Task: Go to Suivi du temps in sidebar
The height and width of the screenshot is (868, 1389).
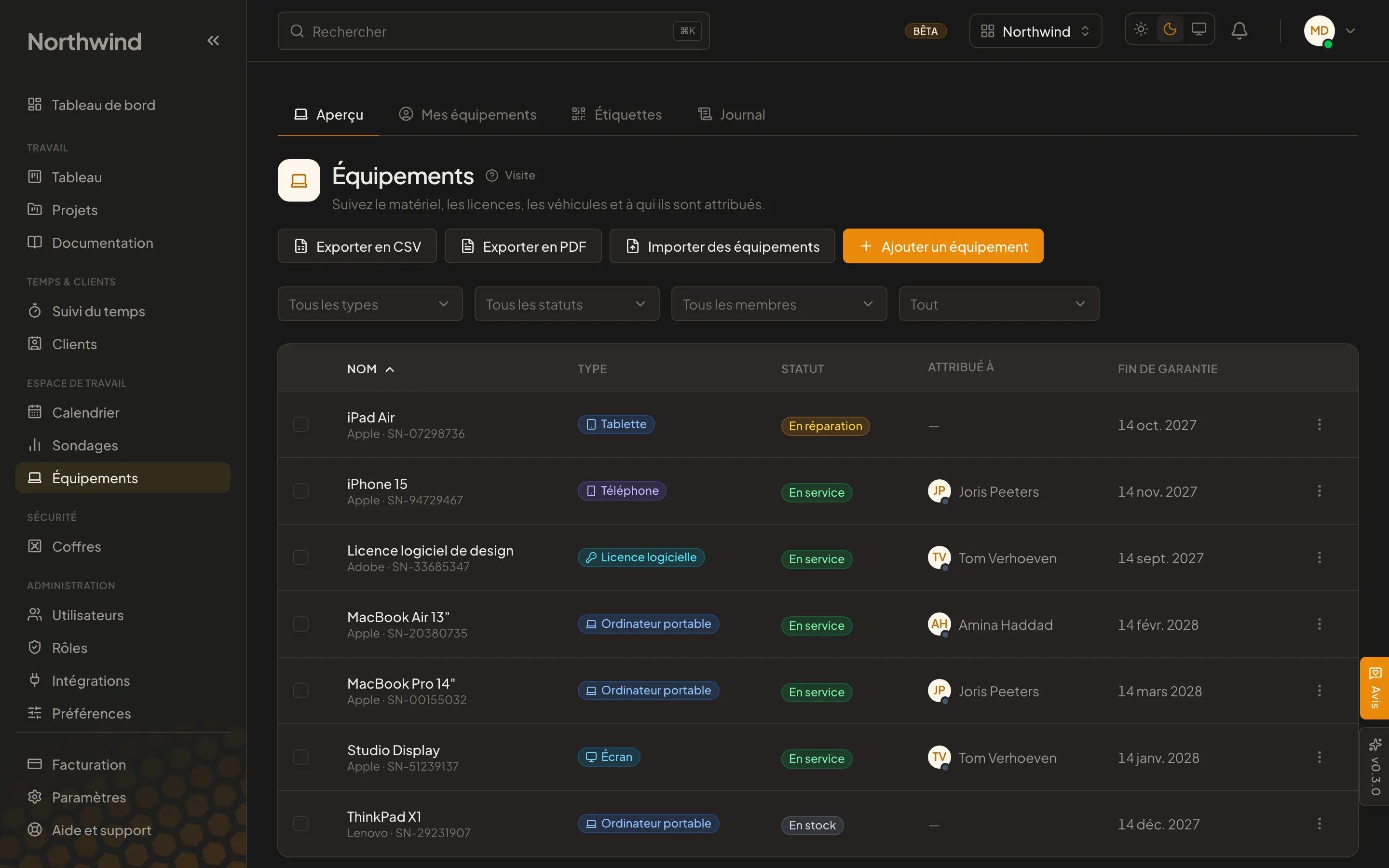Action: click(x=123, y=311)
